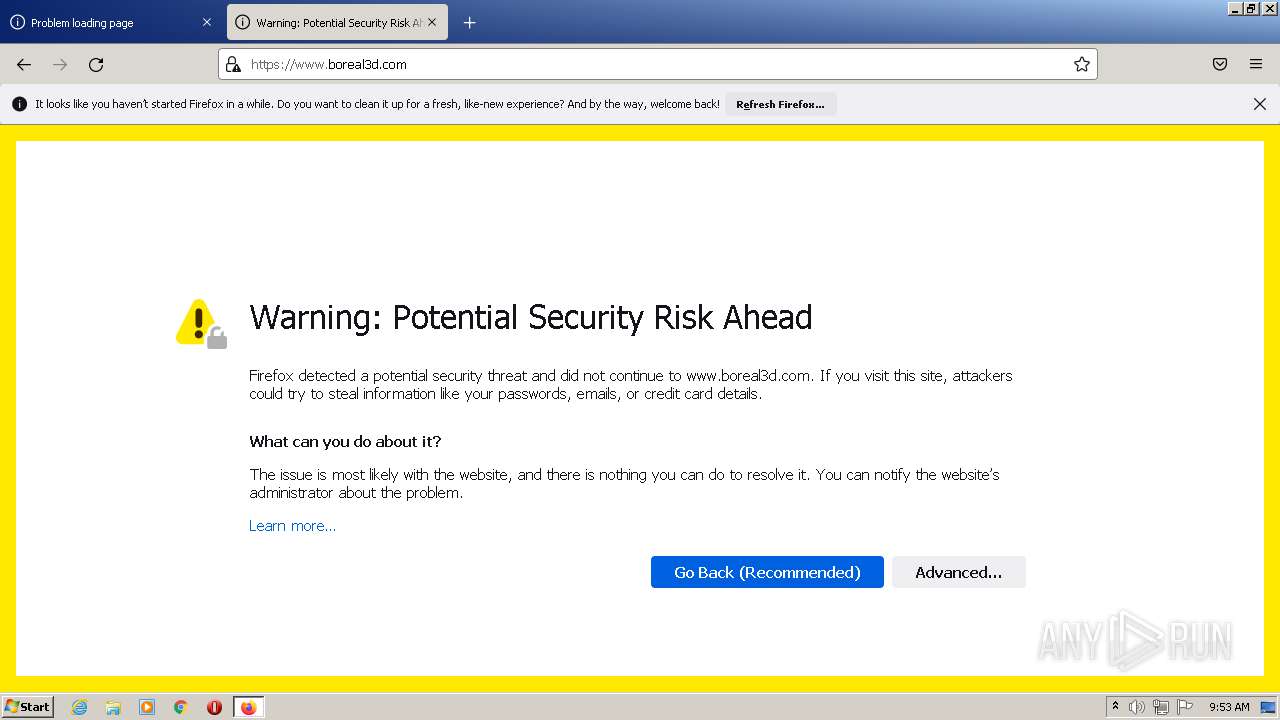Open a new tab
The width and height of the screenshot is (1280, 720).
tap(469, 22)
